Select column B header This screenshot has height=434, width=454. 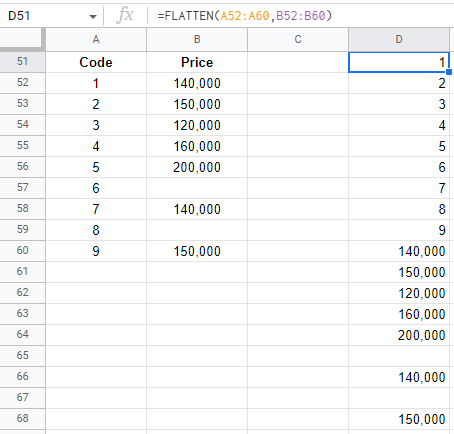197,39
